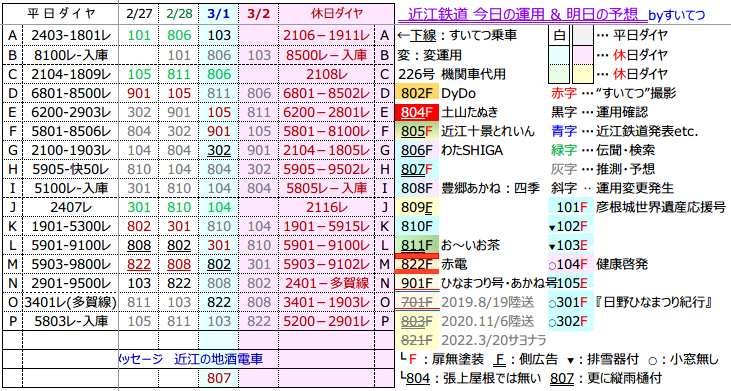Click the 5200－2901レ holiday cell
Image resolution: width=731 pixels, height=391 pixels.
327,321
